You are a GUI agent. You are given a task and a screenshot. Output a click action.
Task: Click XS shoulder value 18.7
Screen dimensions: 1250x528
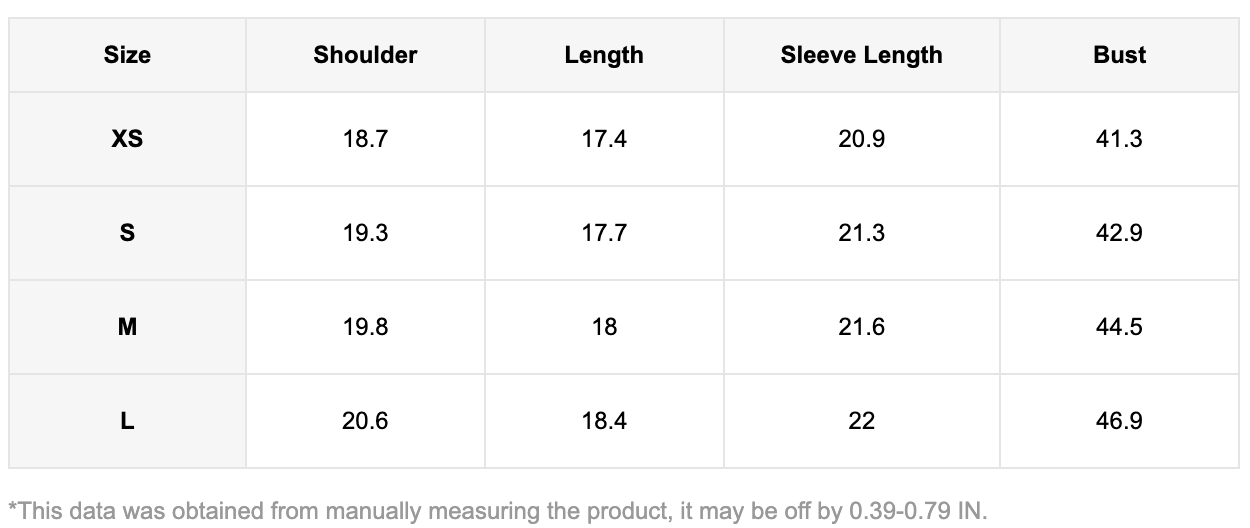pos(365,139)
